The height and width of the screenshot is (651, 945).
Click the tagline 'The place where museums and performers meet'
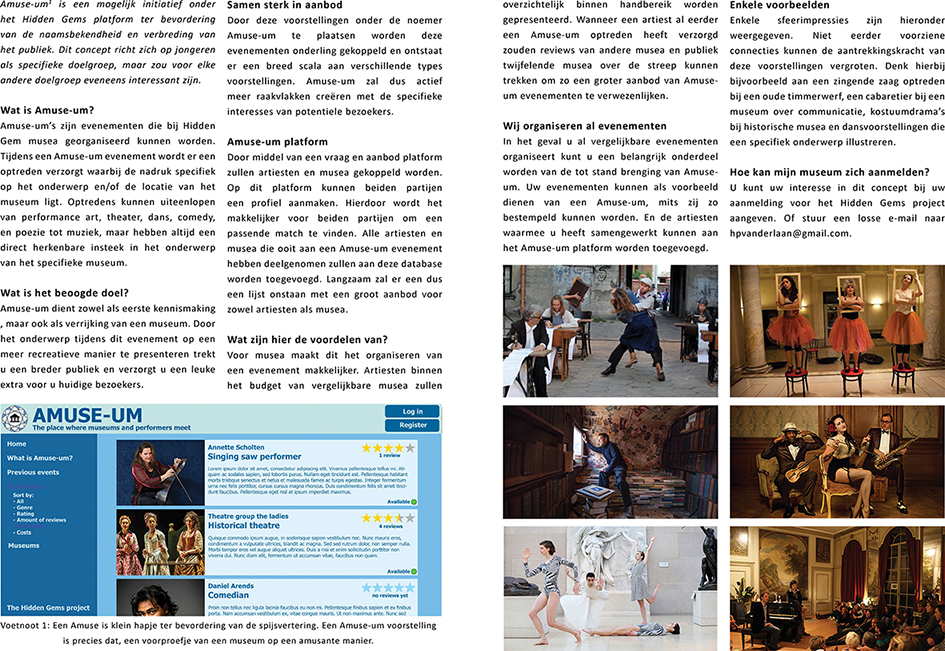(111, 427)
